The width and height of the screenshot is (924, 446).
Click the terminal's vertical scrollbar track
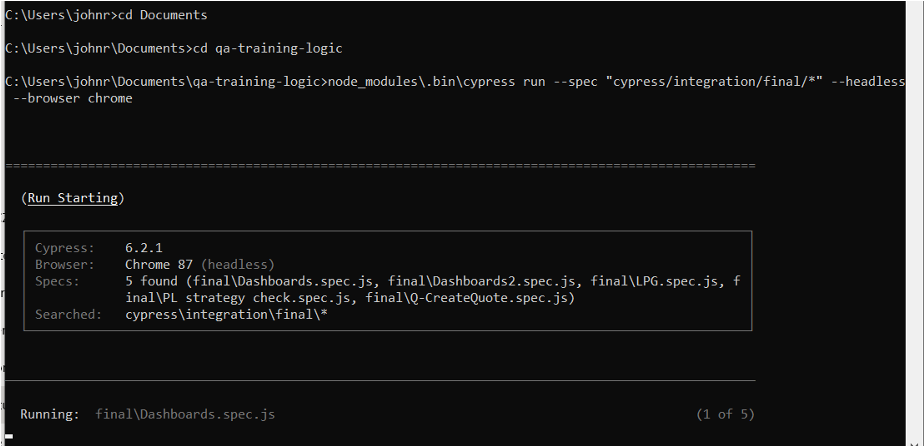(x=914, y=223)
